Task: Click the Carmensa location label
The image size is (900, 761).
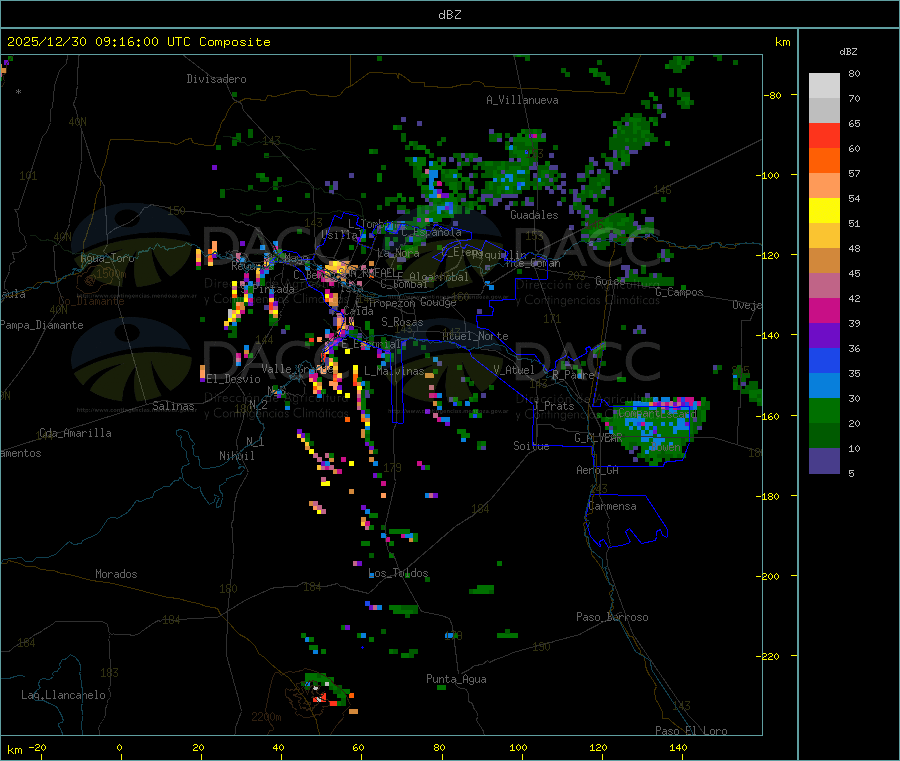Action: pyautogui.click(x=612, y=506)
